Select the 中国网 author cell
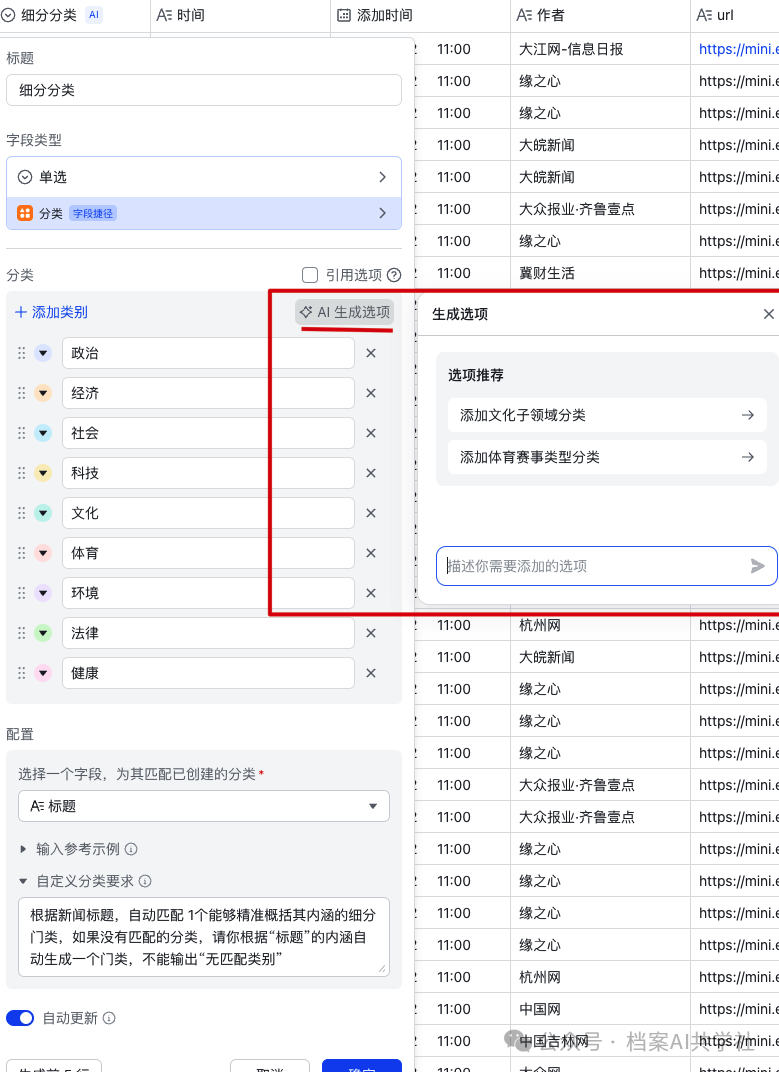This screenshot has width=779, height=1072. tap(600, 1009)
